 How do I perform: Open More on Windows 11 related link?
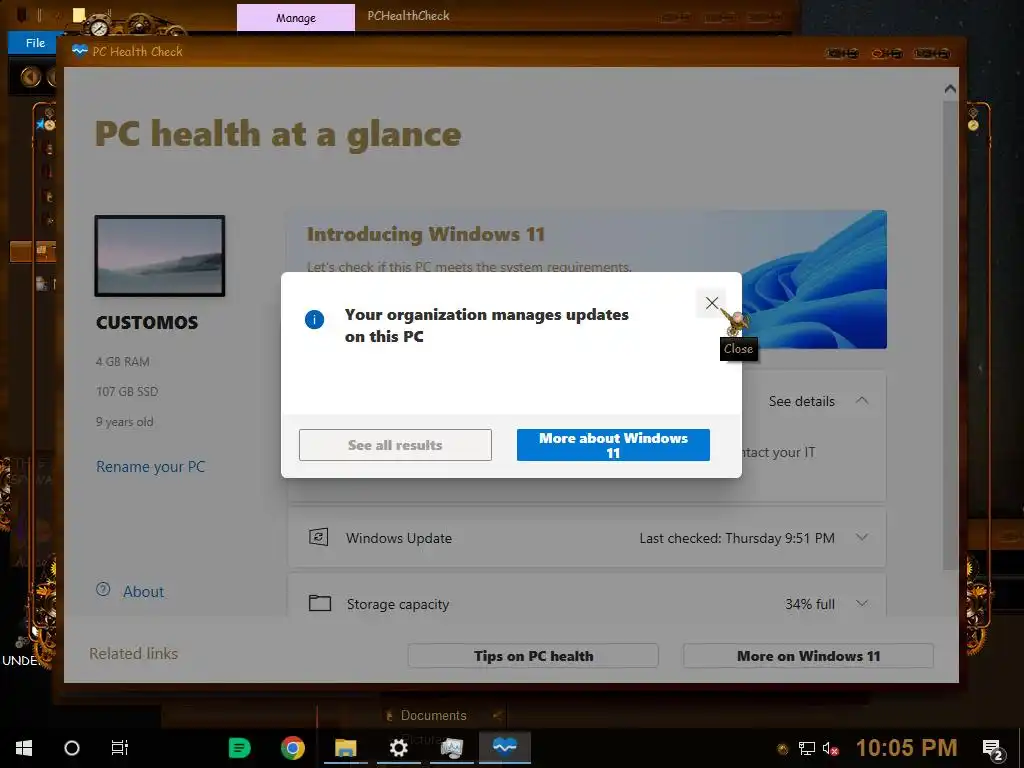[808, 656]
